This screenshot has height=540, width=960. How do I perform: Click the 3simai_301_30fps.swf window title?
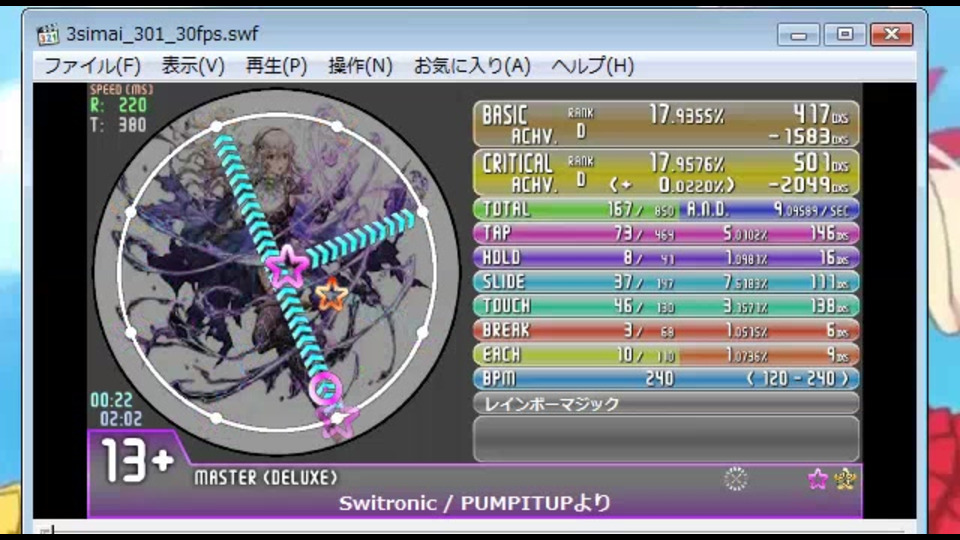click(162, 34)
